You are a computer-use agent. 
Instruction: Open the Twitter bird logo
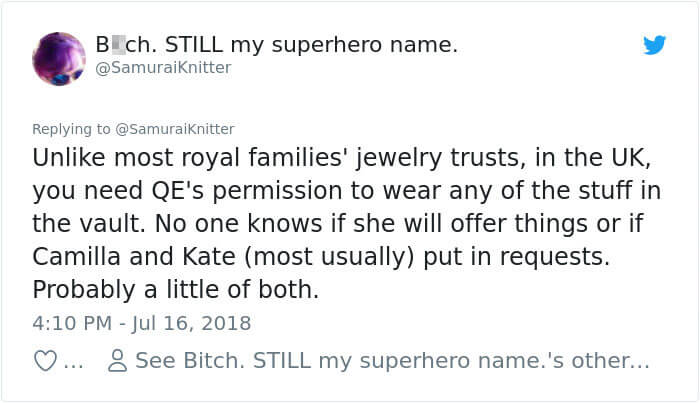click(654, 45)
